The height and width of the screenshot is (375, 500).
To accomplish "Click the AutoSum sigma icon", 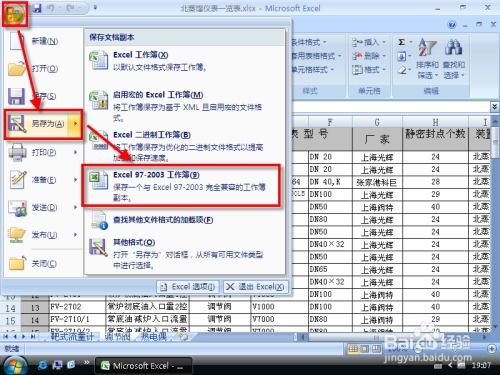I will pos(402,42).
